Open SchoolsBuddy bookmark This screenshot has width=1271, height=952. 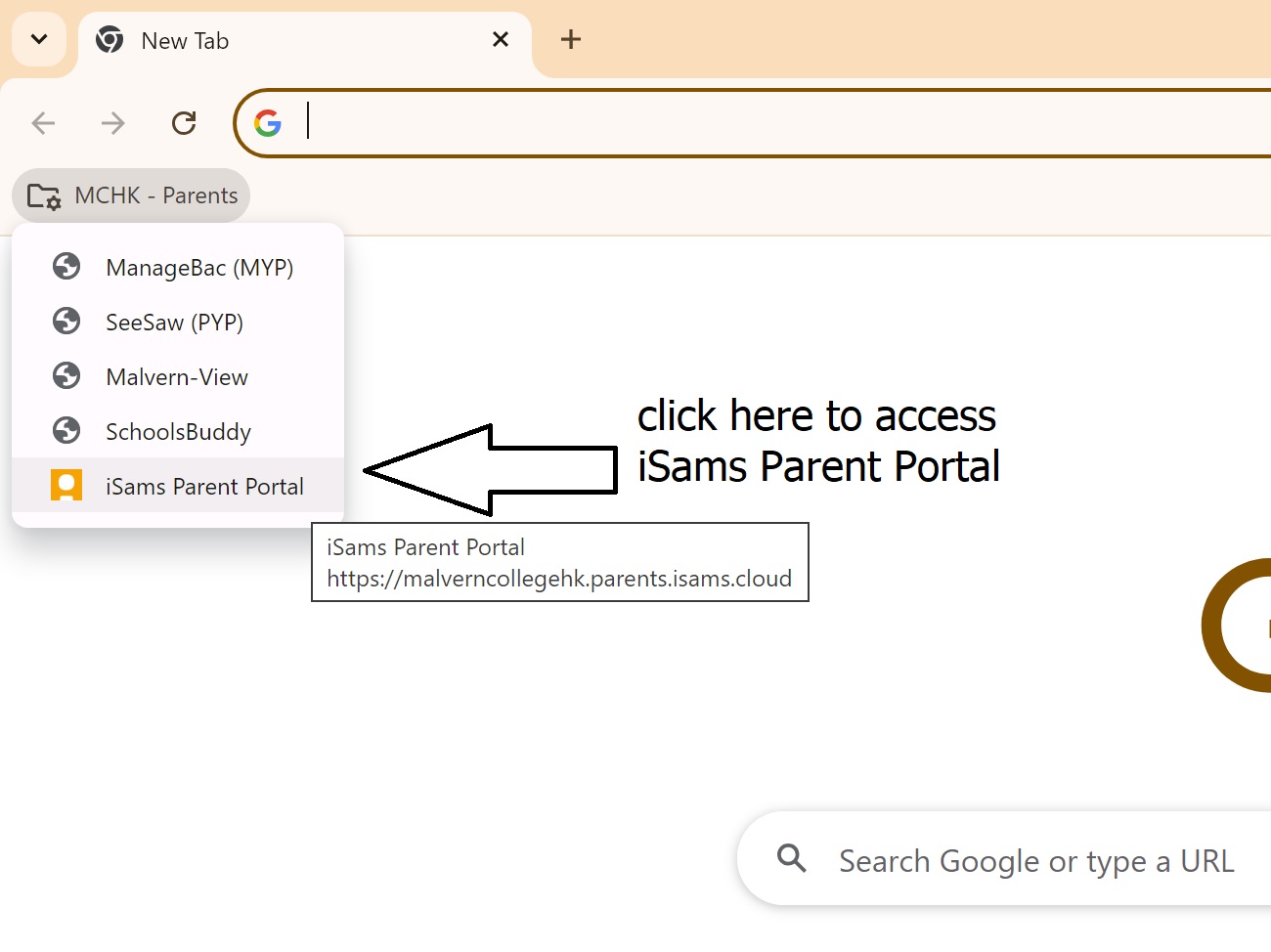pyautogui.click(x=178, y=431)
